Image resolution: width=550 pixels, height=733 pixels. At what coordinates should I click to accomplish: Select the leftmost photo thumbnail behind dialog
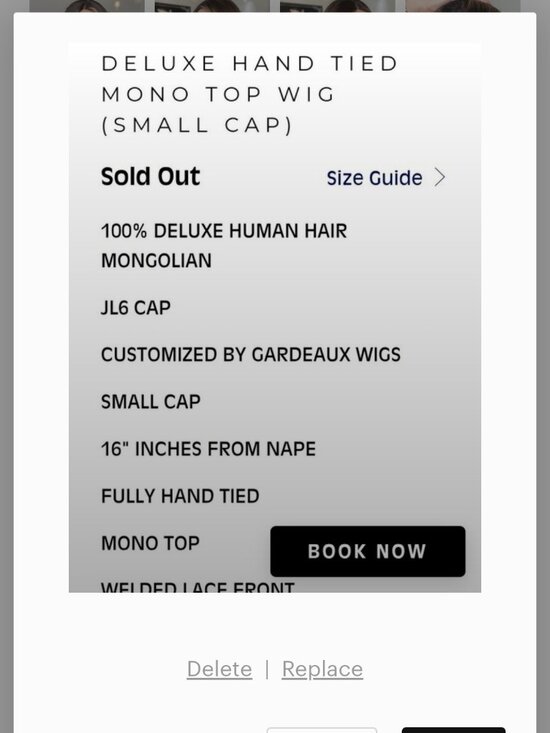86,6
